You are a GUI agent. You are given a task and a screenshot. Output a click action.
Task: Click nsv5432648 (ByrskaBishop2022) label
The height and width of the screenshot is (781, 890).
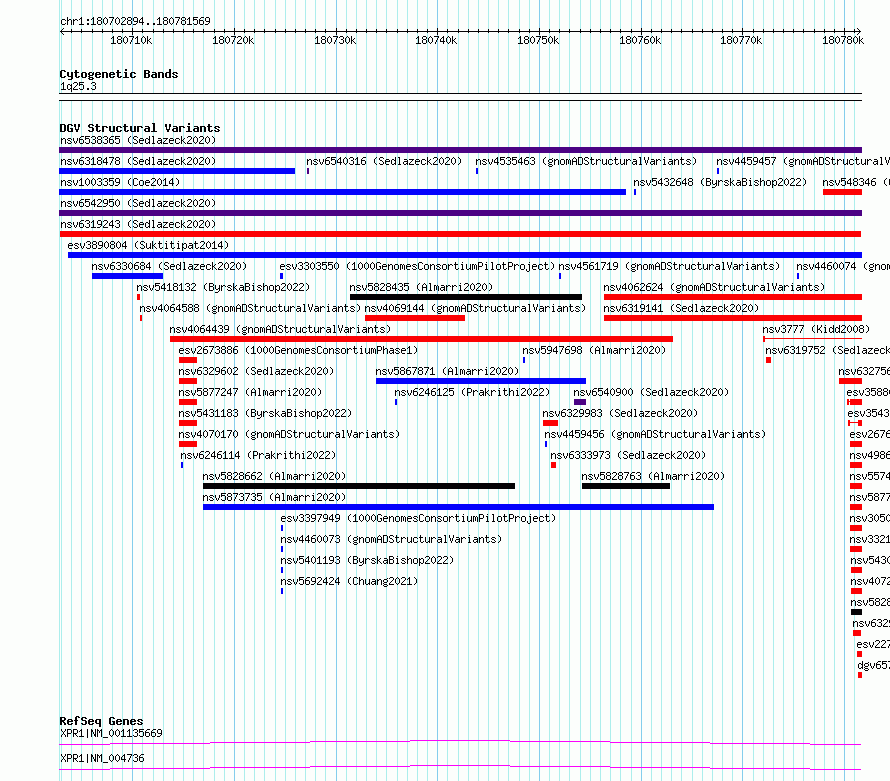720,182
